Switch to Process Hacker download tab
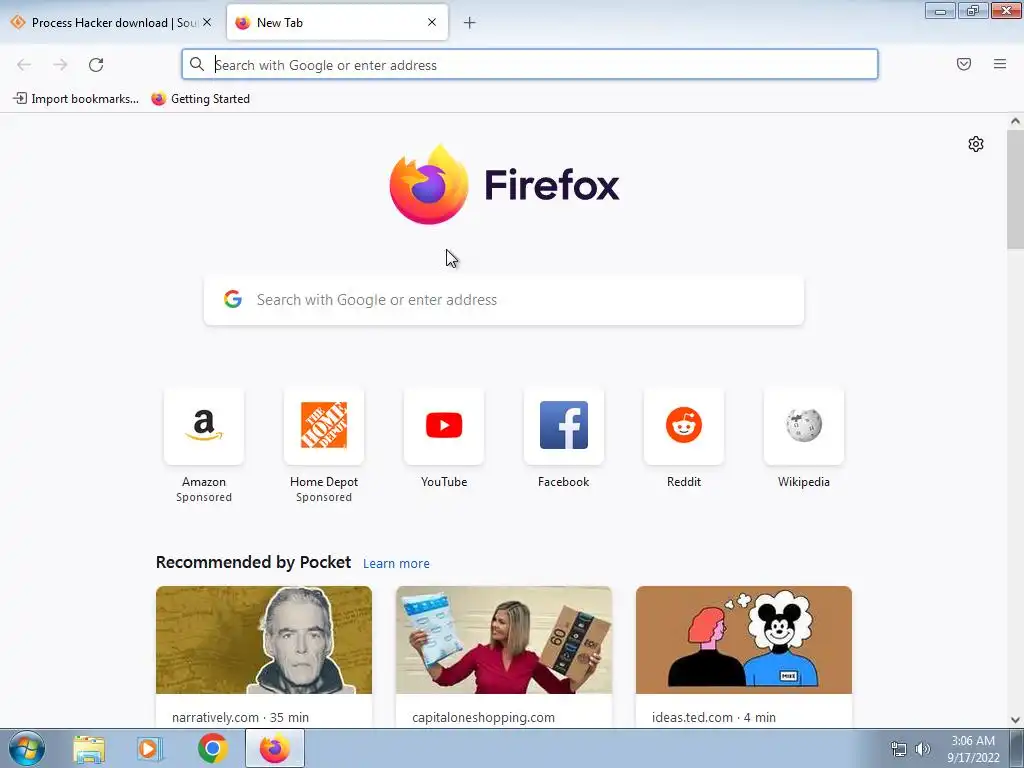 pos(111,23)
